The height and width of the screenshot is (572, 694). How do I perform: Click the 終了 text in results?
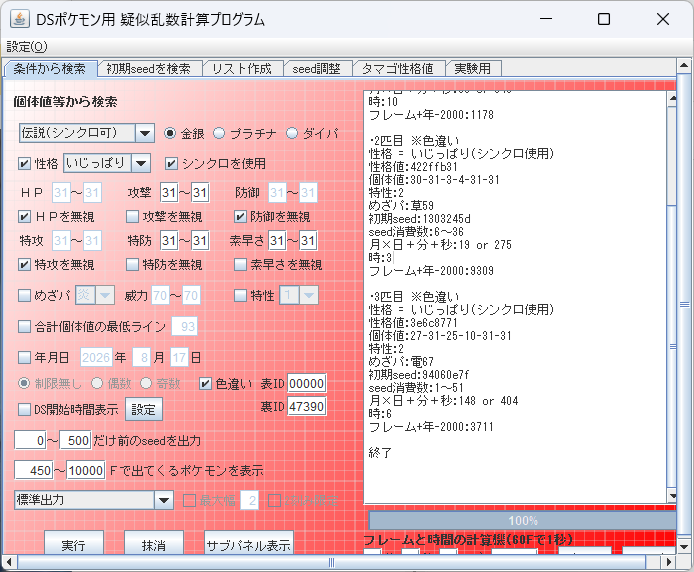tap(380, 453)
